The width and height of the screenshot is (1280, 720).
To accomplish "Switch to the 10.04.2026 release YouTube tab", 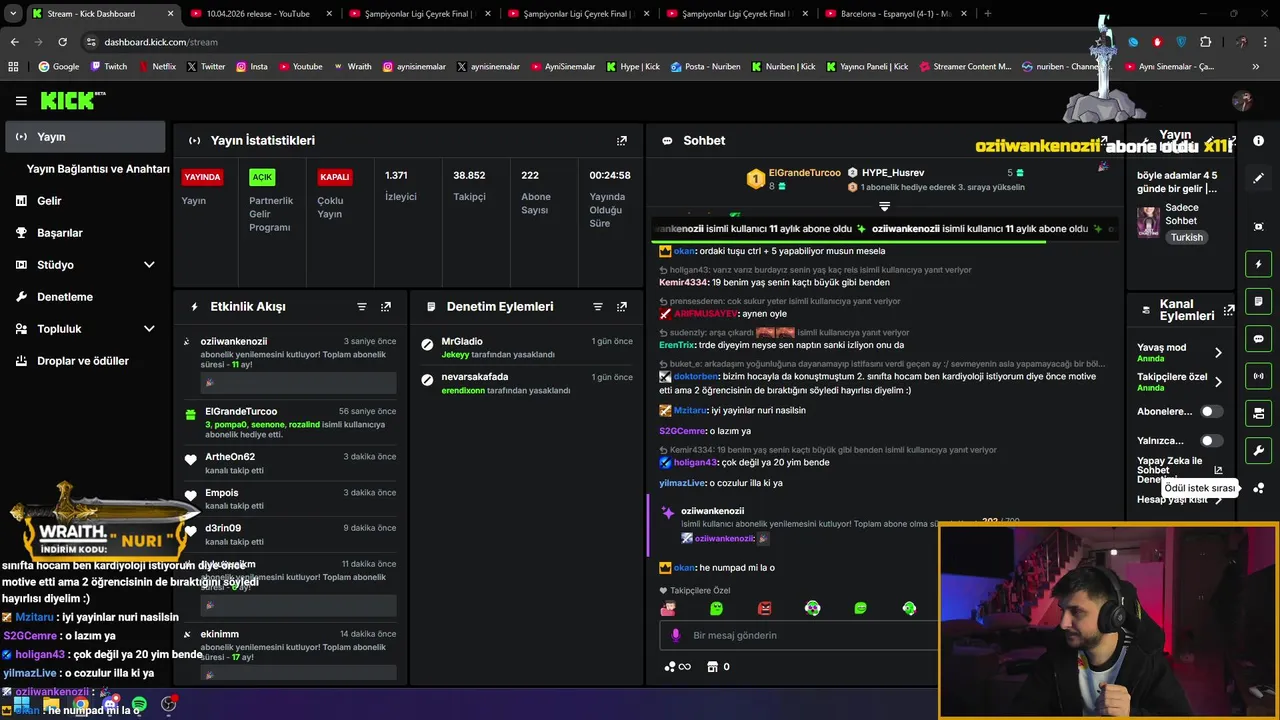I will coord(258,14).
